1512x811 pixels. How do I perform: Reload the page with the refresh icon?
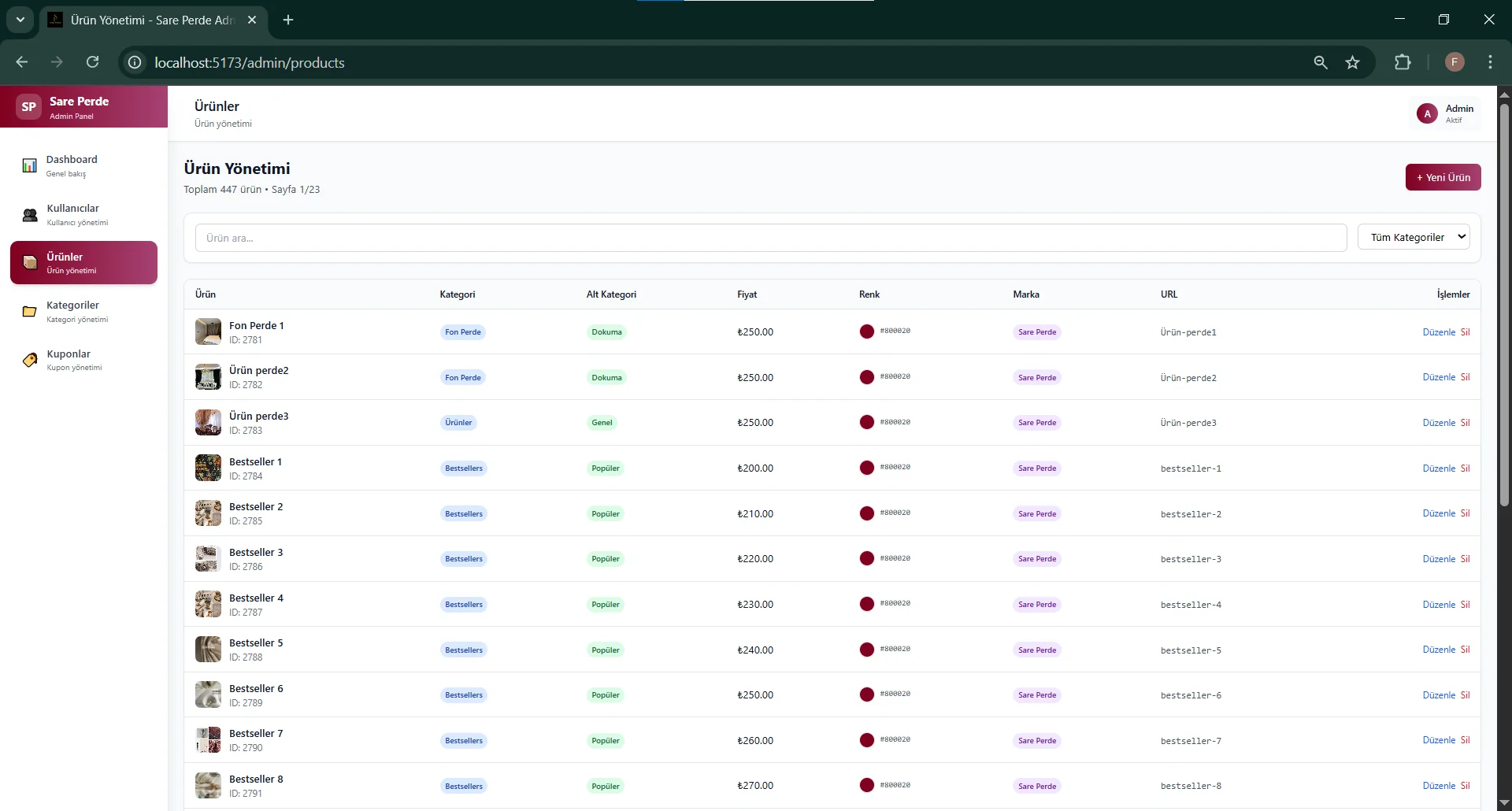93,62
